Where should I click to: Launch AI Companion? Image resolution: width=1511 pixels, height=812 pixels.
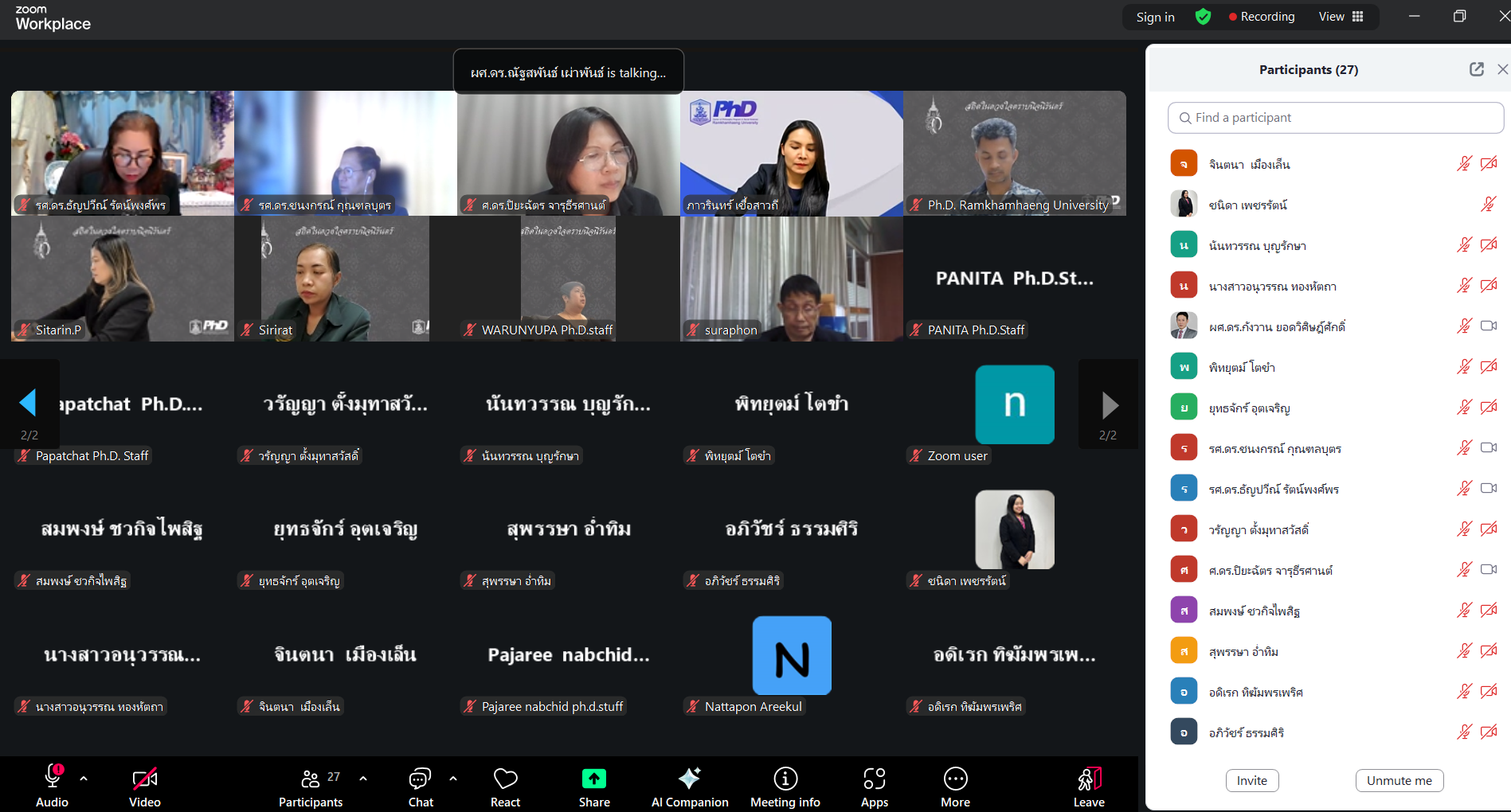pos(689,779)
